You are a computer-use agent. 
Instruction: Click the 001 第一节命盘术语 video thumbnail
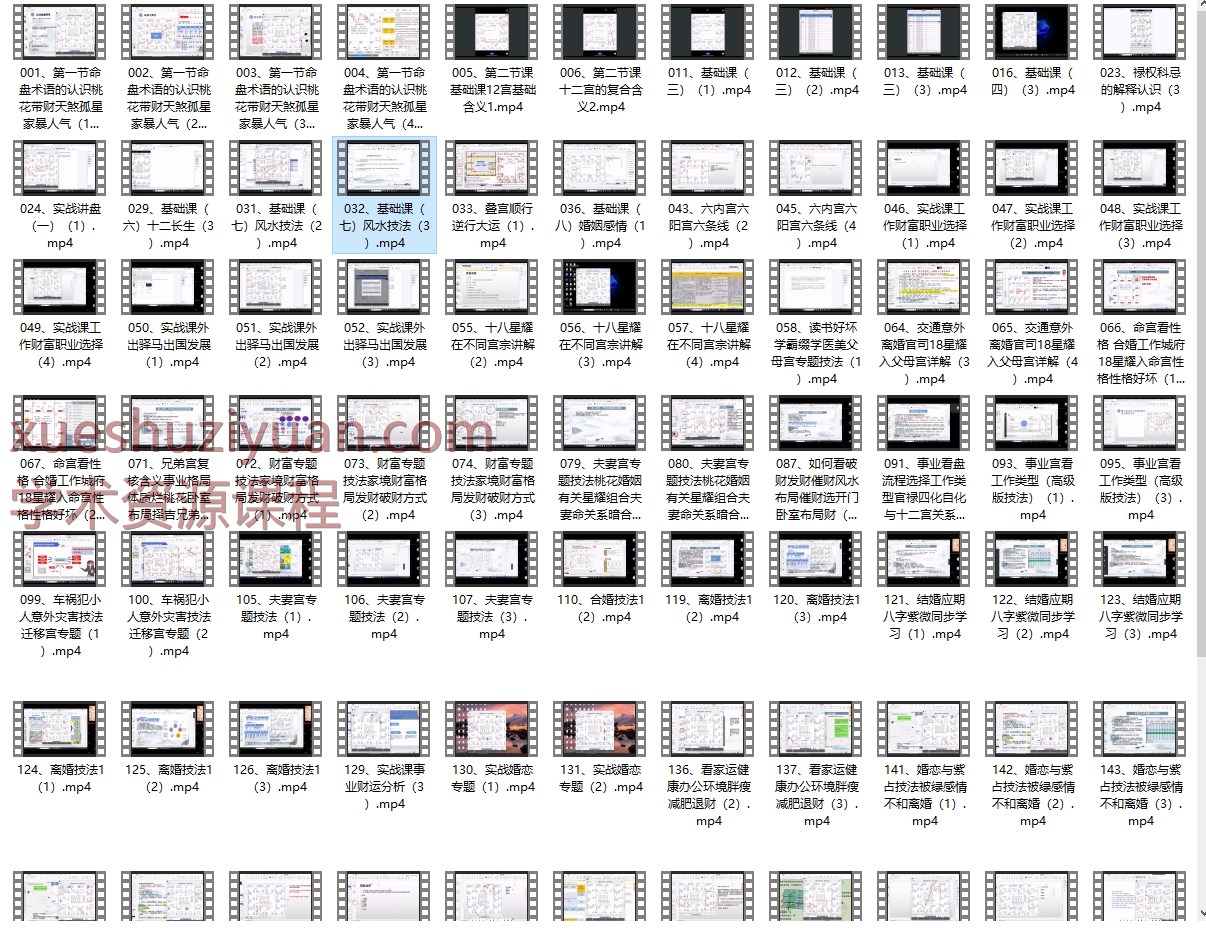click(x=60, y=32)
